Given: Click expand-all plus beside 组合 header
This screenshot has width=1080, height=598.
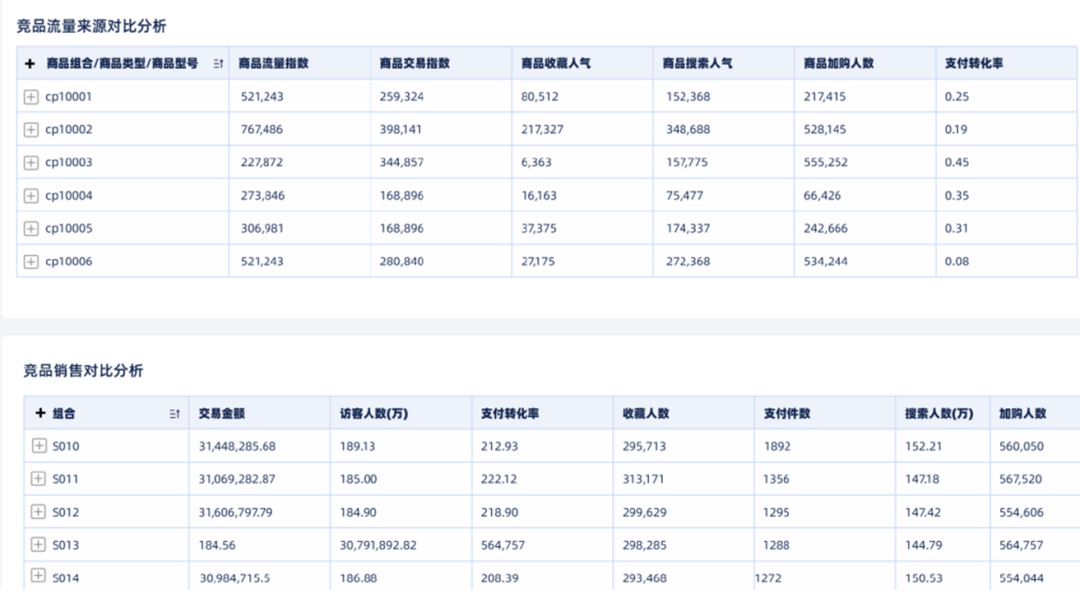Looking at the screenshot, I should pos(40,413).
